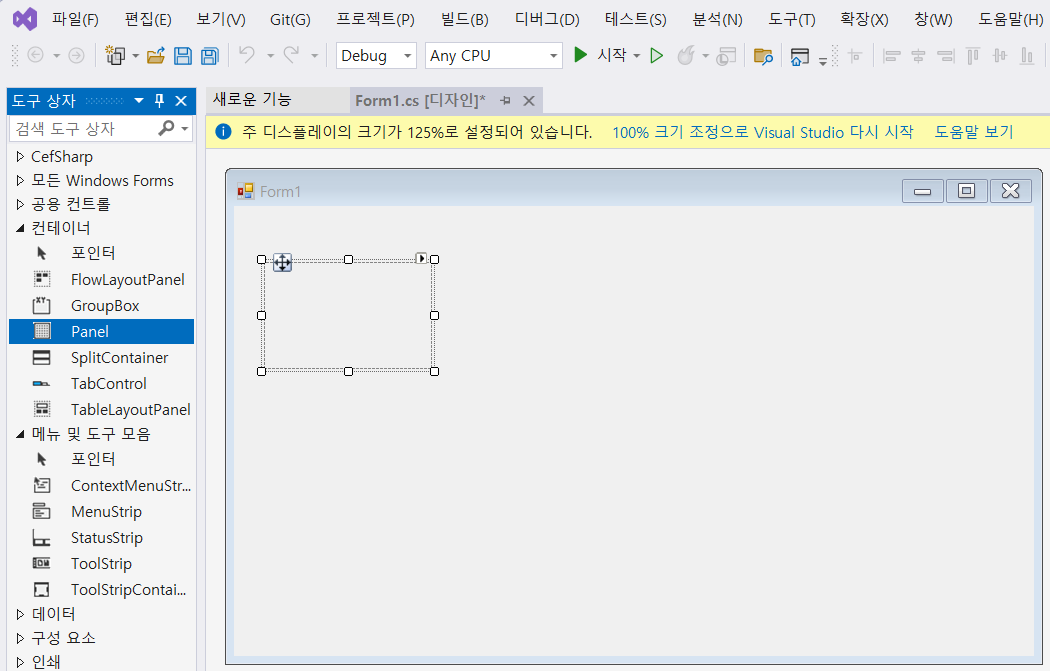Click the hot reload flame icon
Screen dimensions: 1050x671
pos(686,56)
